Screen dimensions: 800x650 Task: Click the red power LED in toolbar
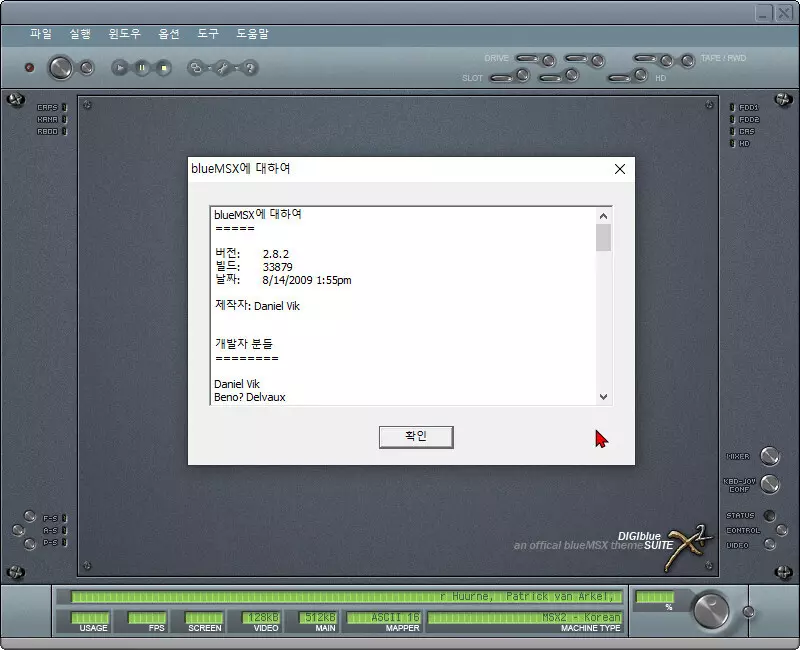click(x=30, y=67)
